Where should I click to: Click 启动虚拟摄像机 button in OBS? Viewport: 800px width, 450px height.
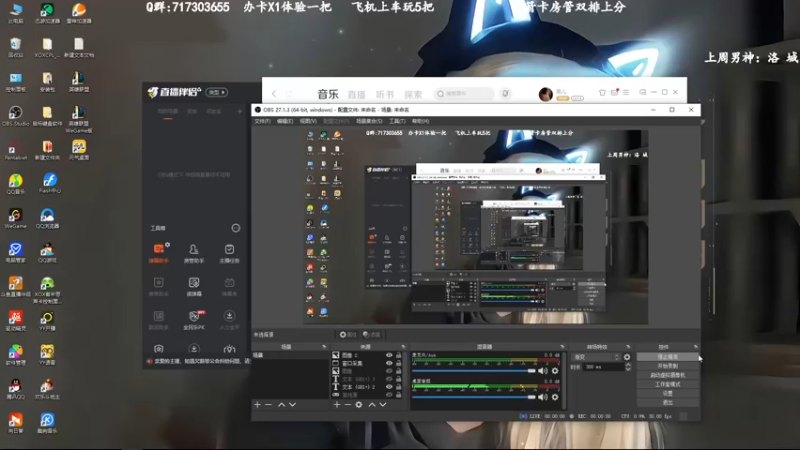tap(667, 375)
